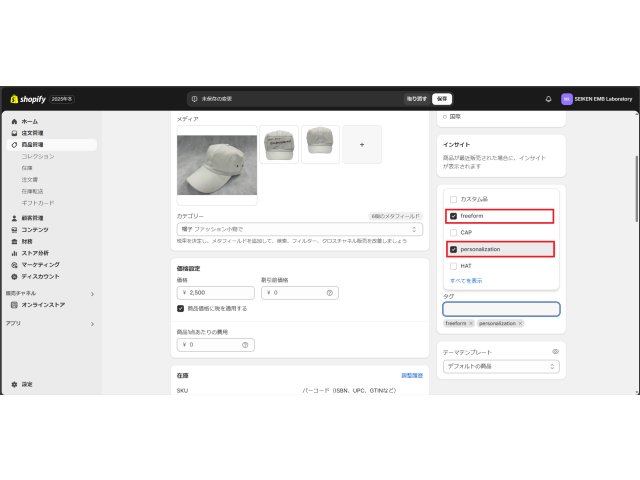Click the 6個のメタフィールド badge
The image size is (640, 480).
click(x=395, y=216)
